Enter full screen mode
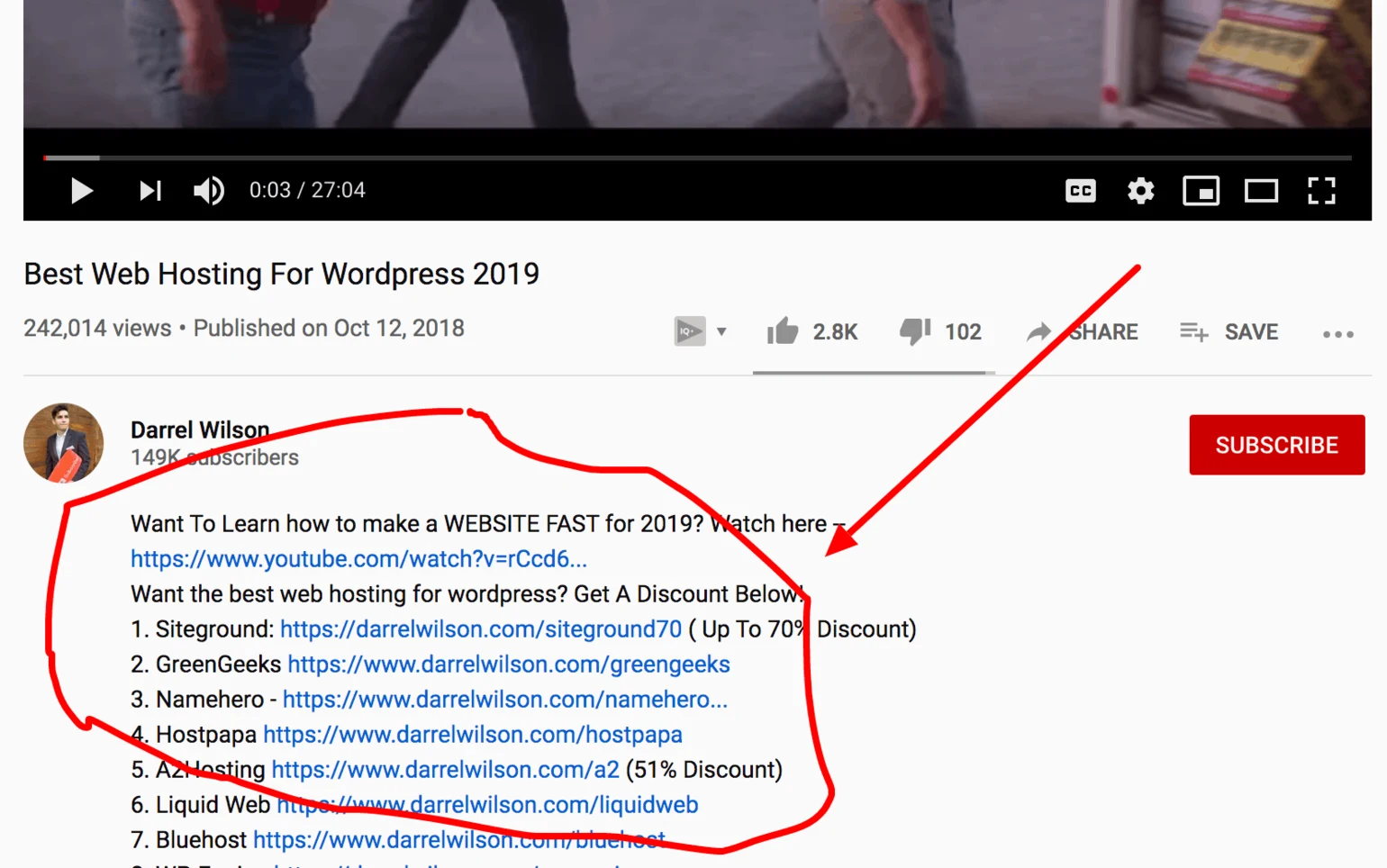The height and width of the screenshot is (868, 1387). click(1321, 191)
